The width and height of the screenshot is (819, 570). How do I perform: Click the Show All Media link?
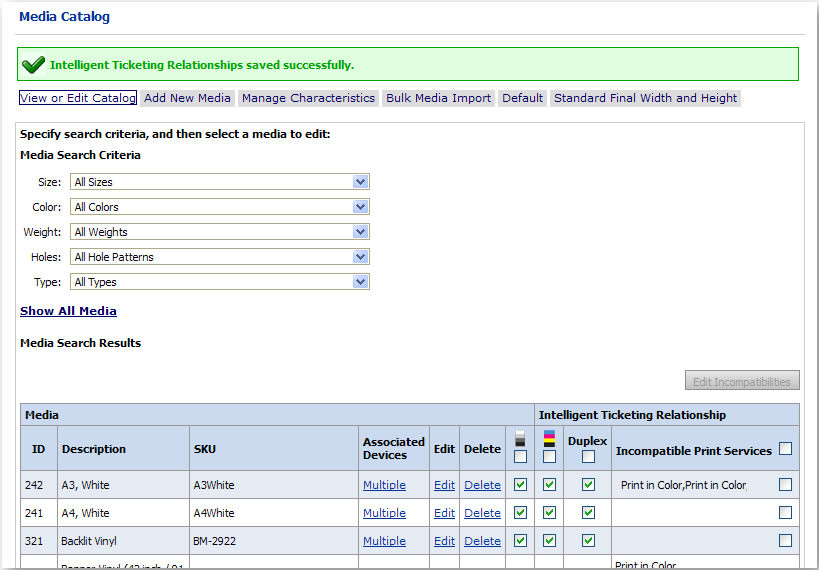point(68,311)
